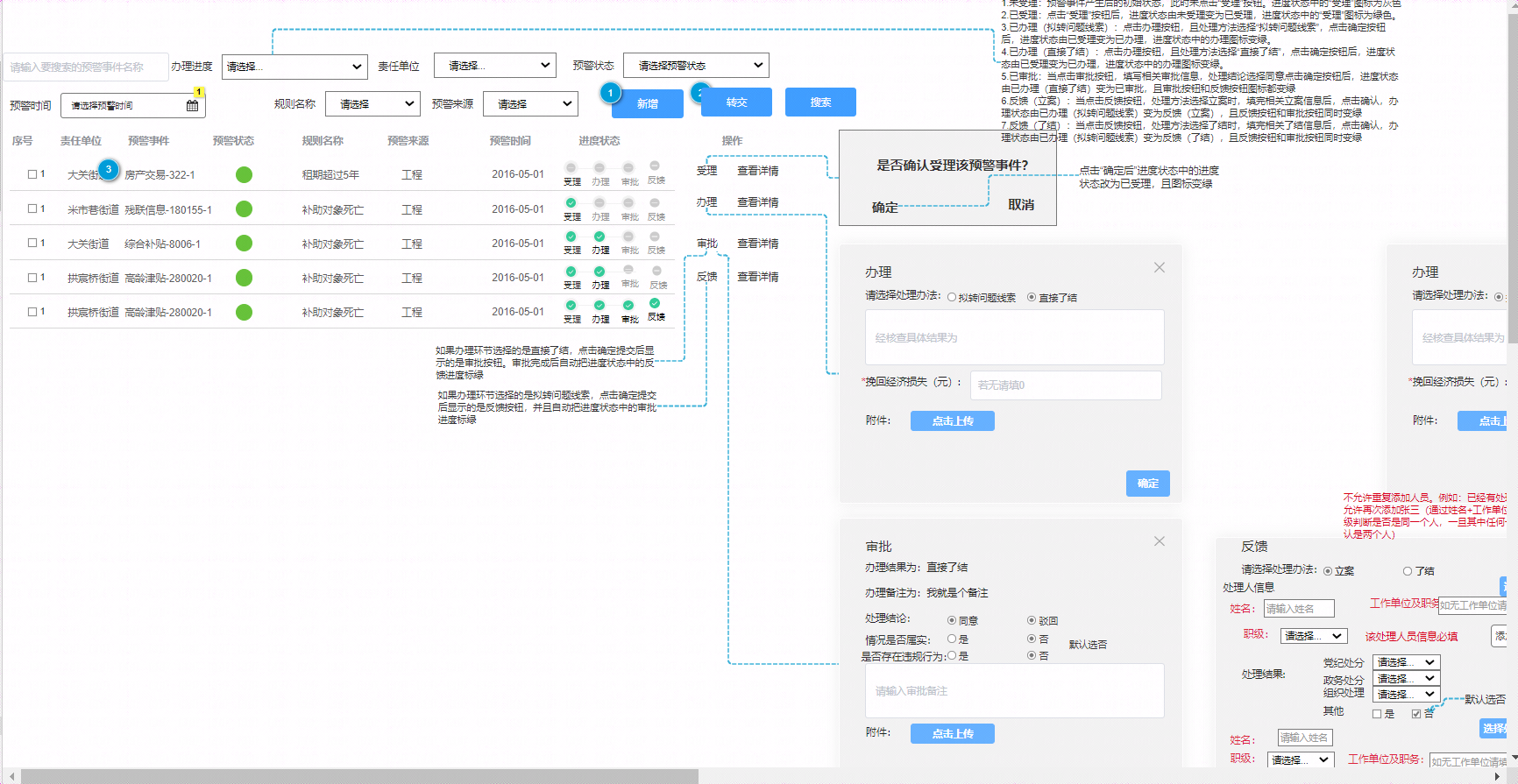The width and height of the screenshot is (1518, 784).
Task: Open 查看详情 for the 房产交易-322-1 row
Action: click(757, 171)
